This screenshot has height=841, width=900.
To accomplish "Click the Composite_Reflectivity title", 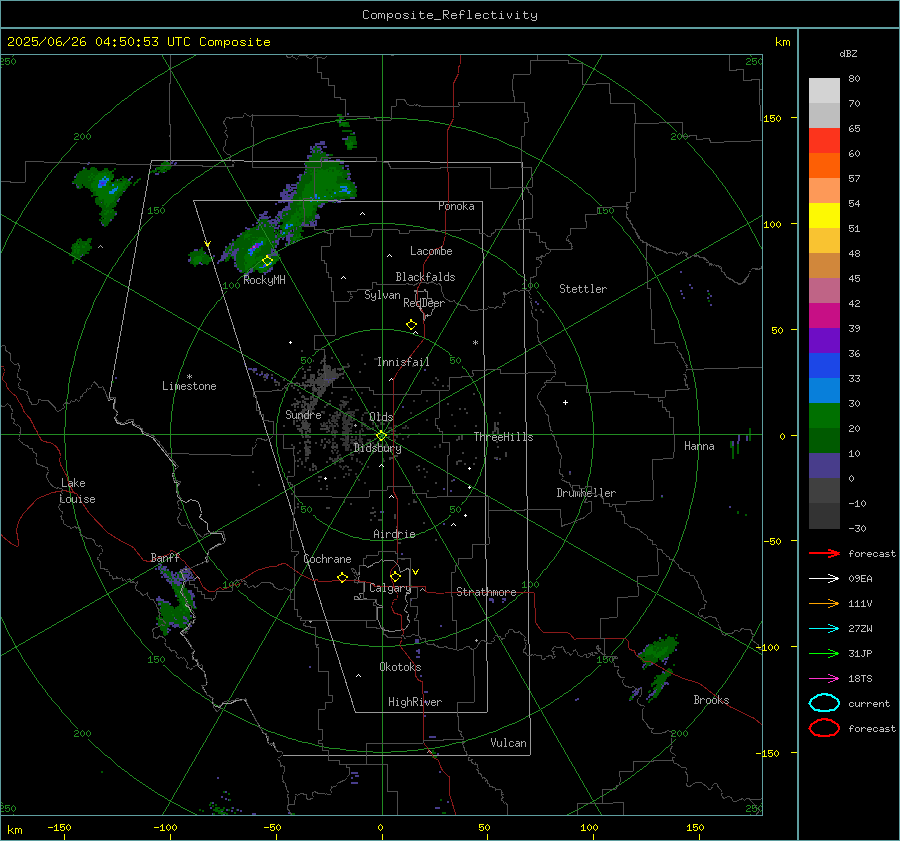I will click(450, 15).
